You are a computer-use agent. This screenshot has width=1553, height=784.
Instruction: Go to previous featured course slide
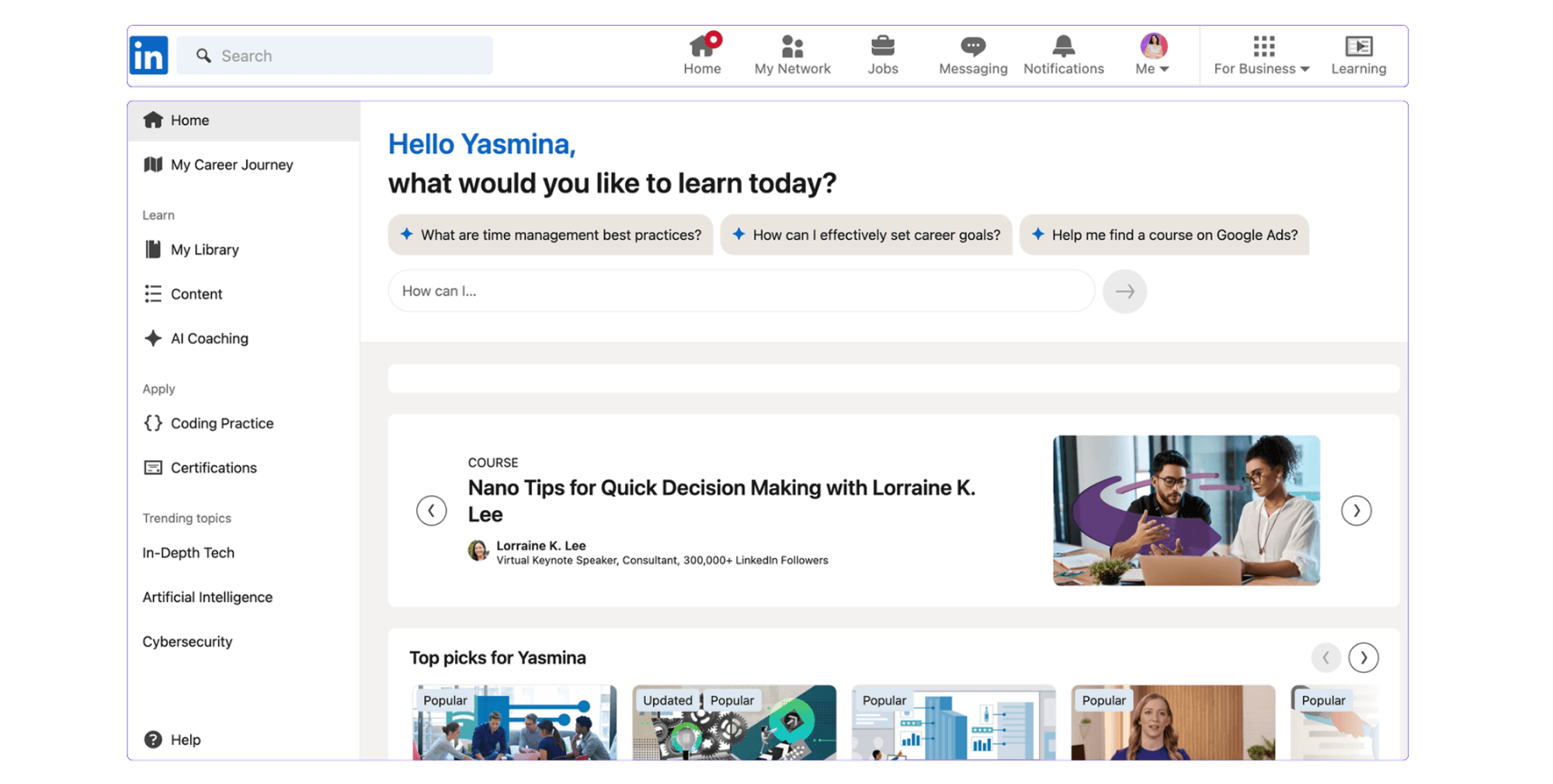coord(431,511)
